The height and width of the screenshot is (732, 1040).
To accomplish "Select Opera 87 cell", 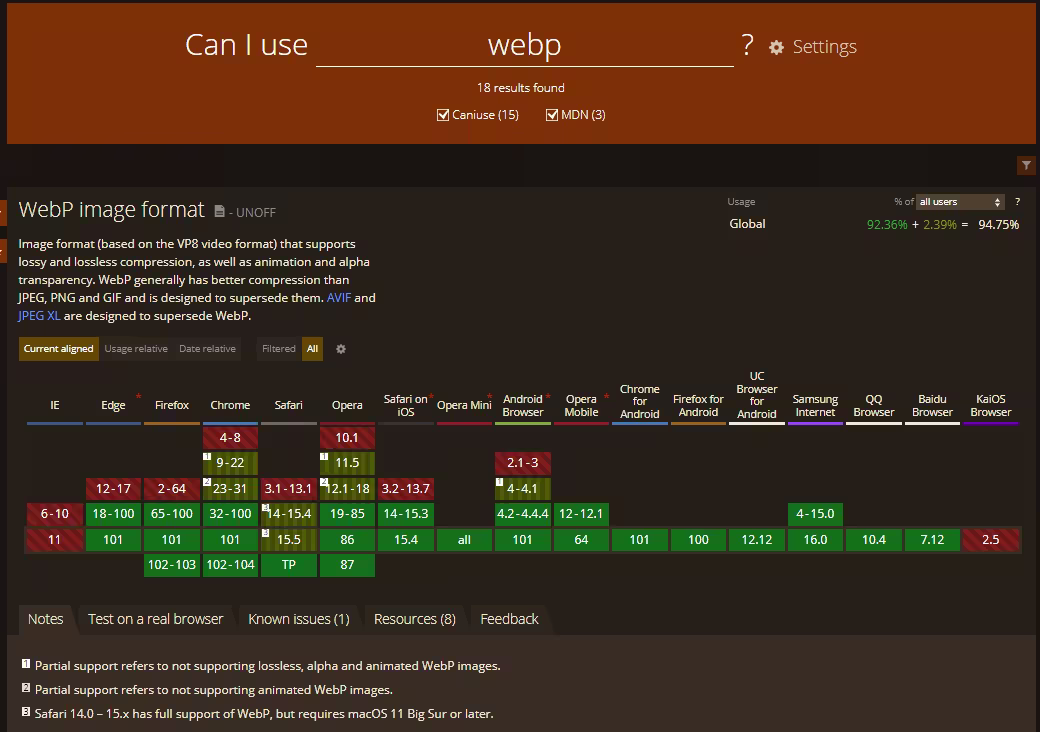I will (x=347, y=565).
